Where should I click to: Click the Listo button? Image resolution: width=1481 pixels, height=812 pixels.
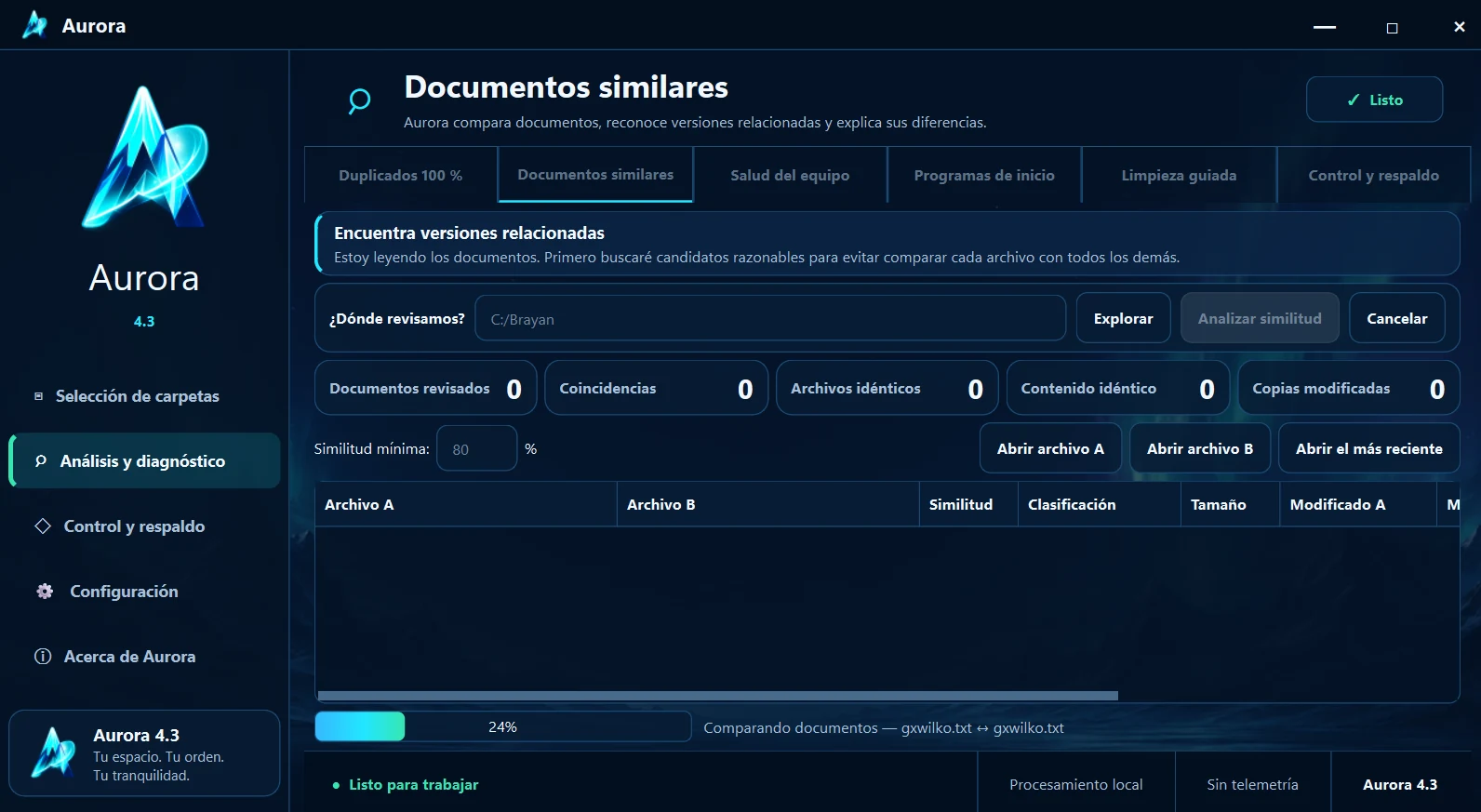[1374, 100]
